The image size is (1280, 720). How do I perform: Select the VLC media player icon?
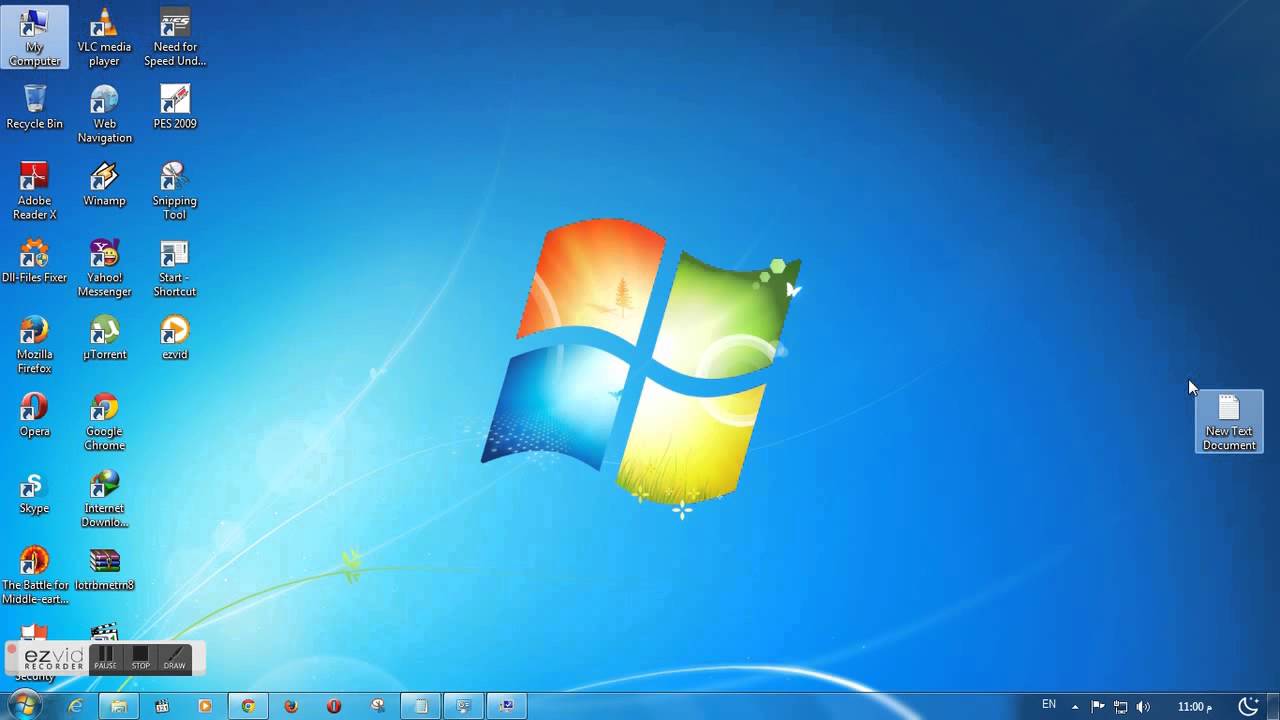pos(104,37)
